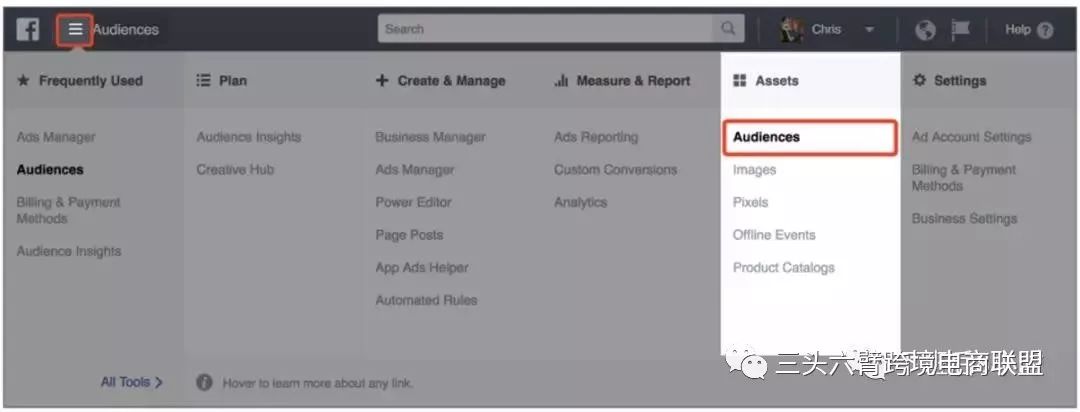This screenshot has height=412, width=1080.
Task: Choose Product Catalogs in Assets
Action: coord(783,268)
